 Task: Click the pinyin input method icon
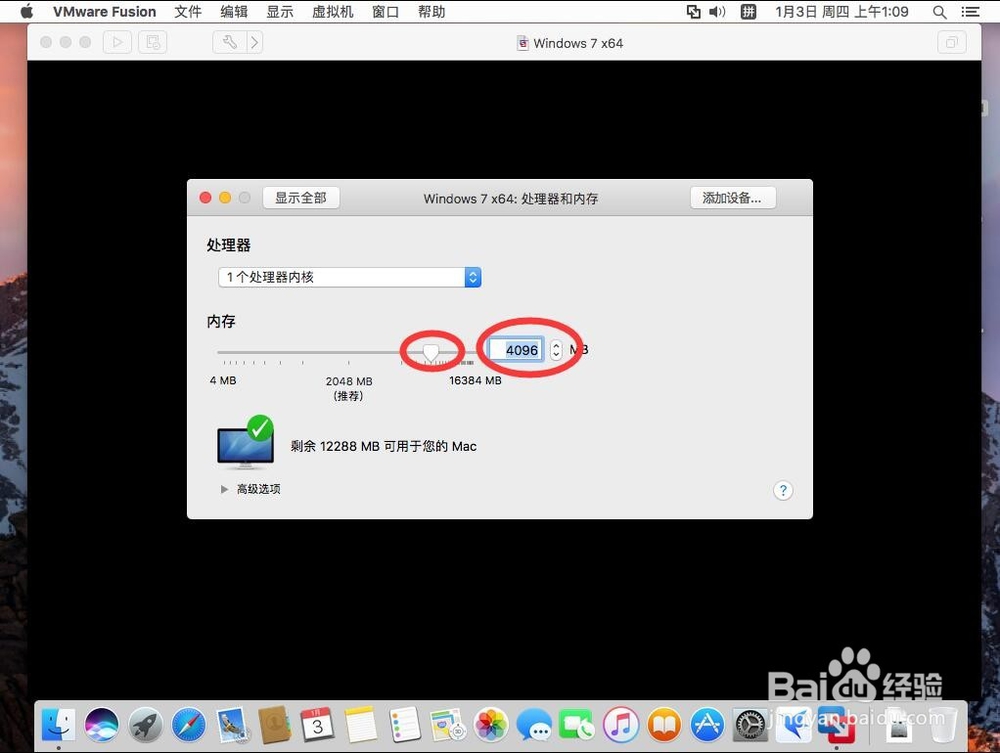748,11
